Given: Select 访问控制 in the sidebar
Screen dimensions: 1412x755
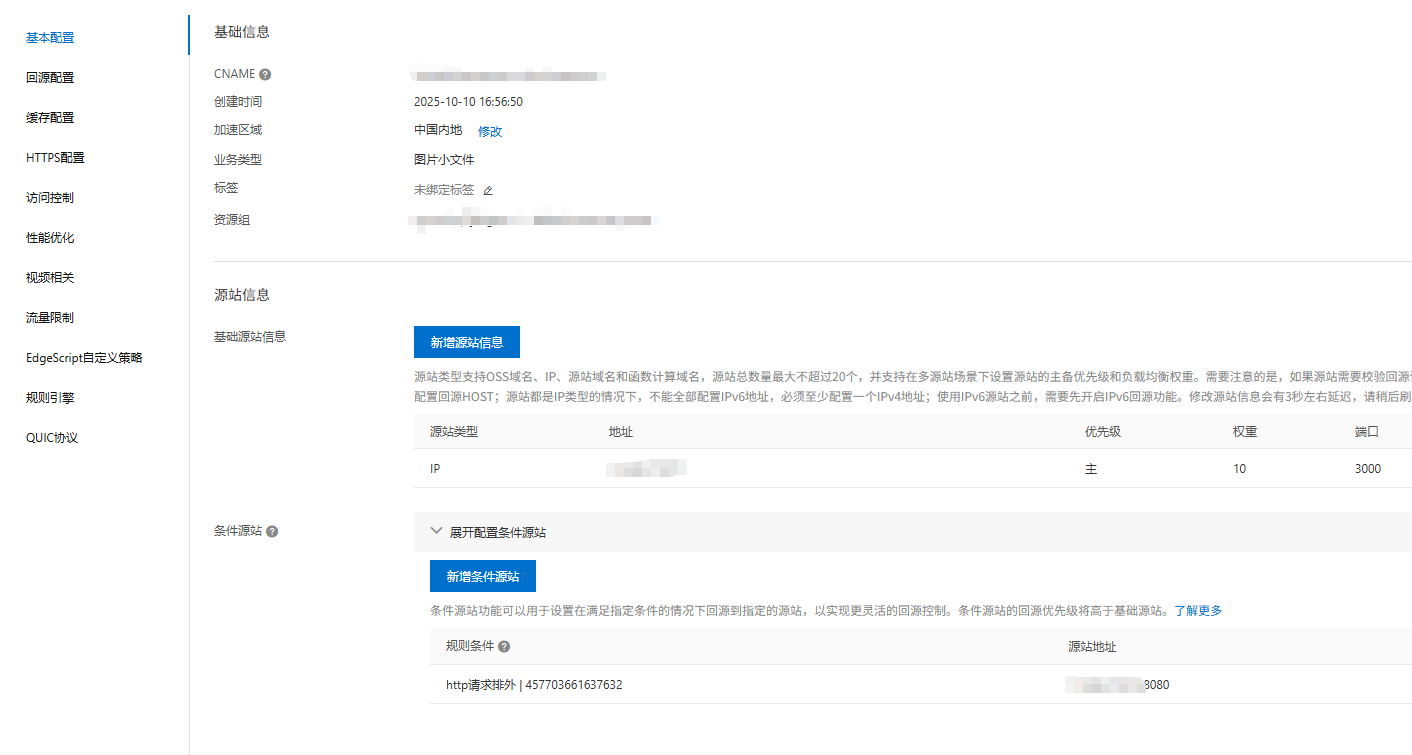Looking at the screenshot, I should pos(50,198).
